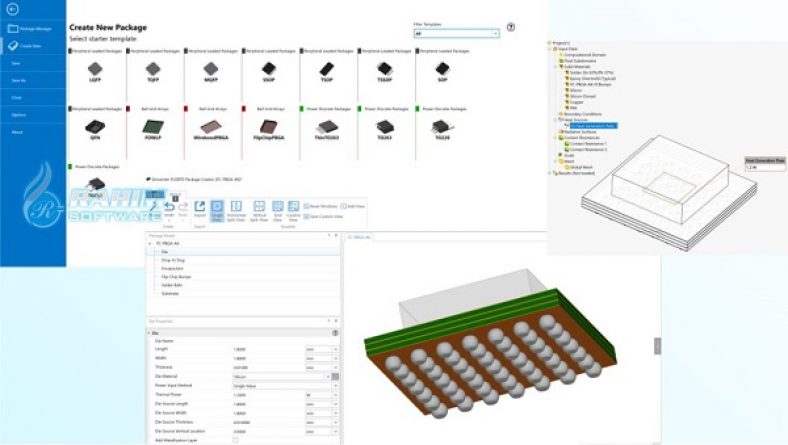Open the Custom View layout option

pos(293,211)
